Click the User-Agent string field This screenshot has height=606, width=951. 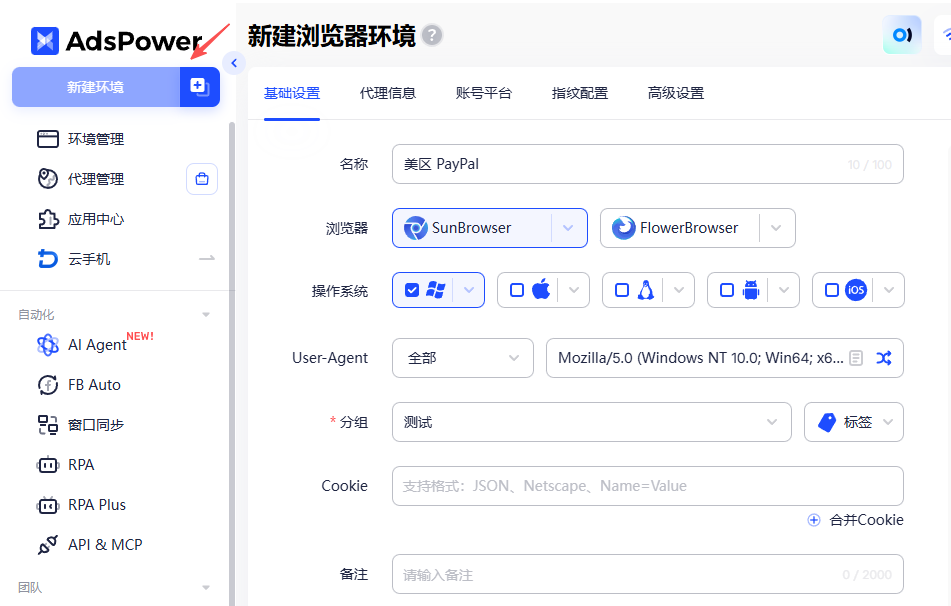coord(725,358)
